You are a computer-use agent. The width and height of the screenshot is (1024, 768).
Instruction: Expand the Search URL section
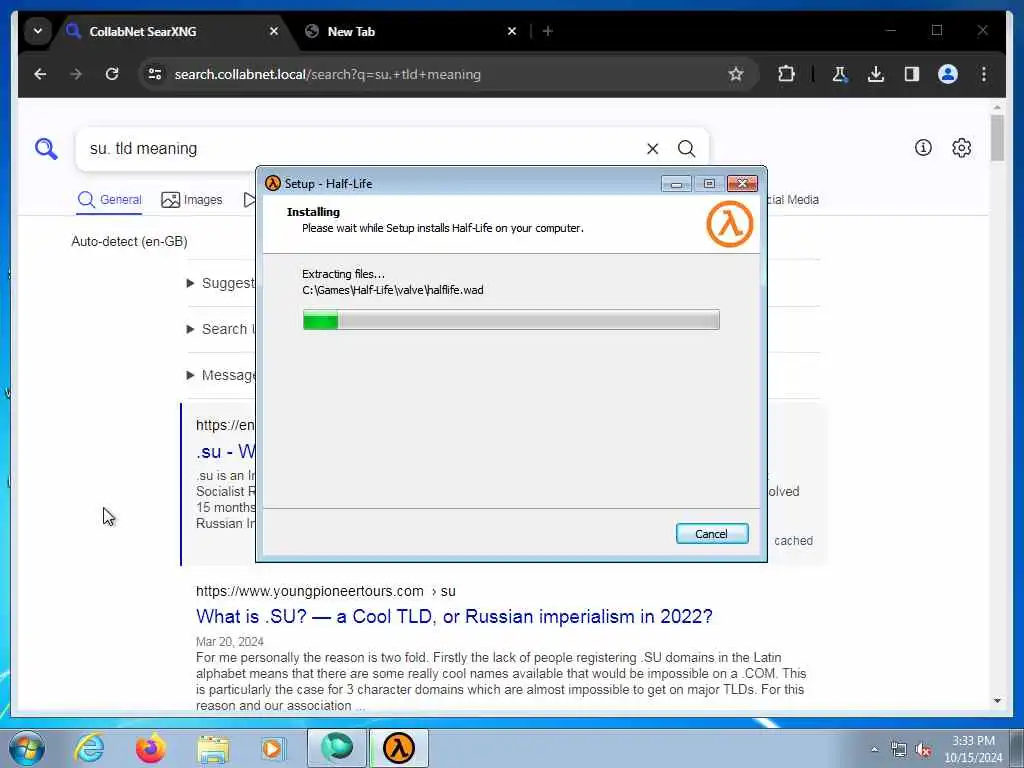[x=221, y=329]
